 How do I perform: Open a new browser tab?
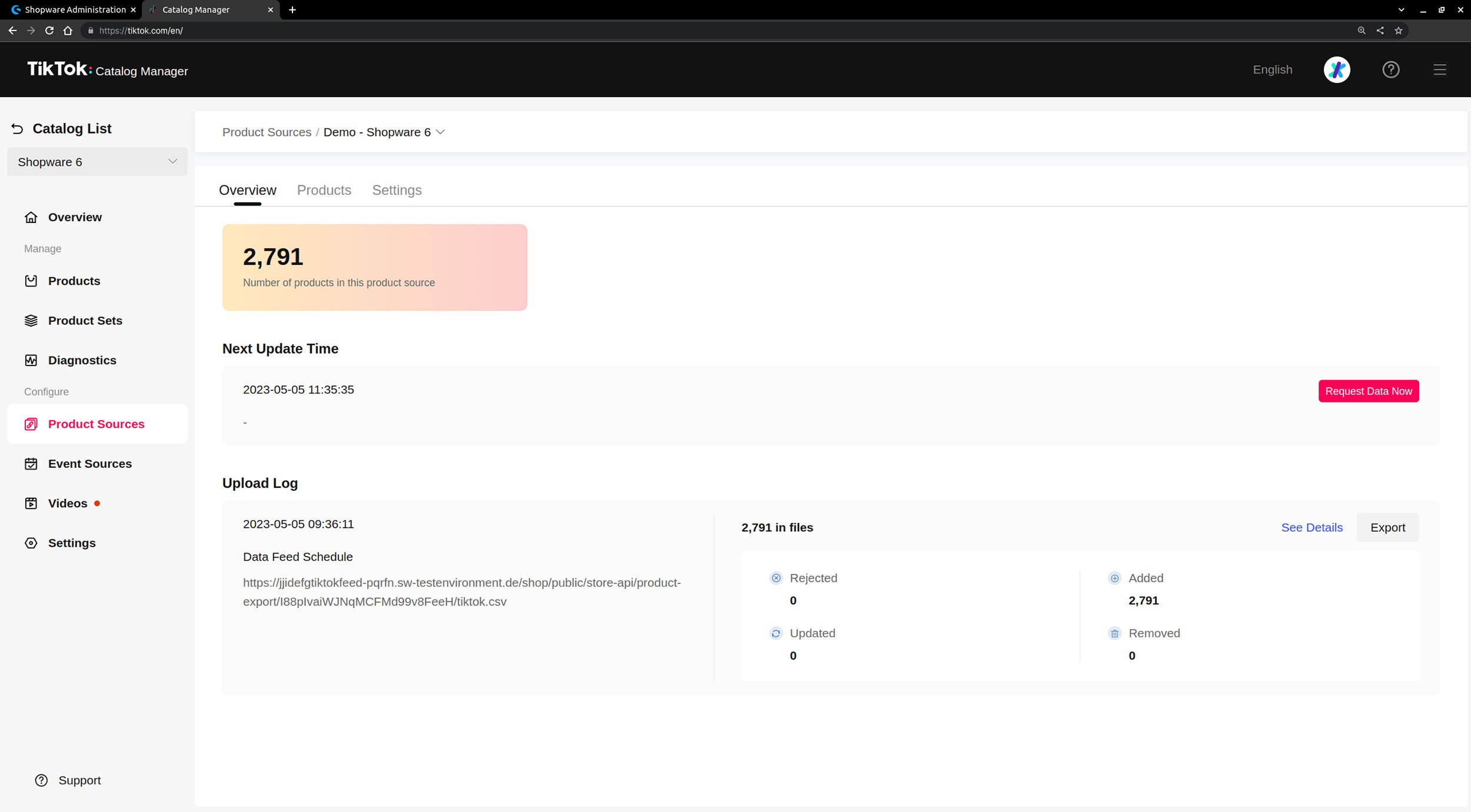(x=292, y=10)
